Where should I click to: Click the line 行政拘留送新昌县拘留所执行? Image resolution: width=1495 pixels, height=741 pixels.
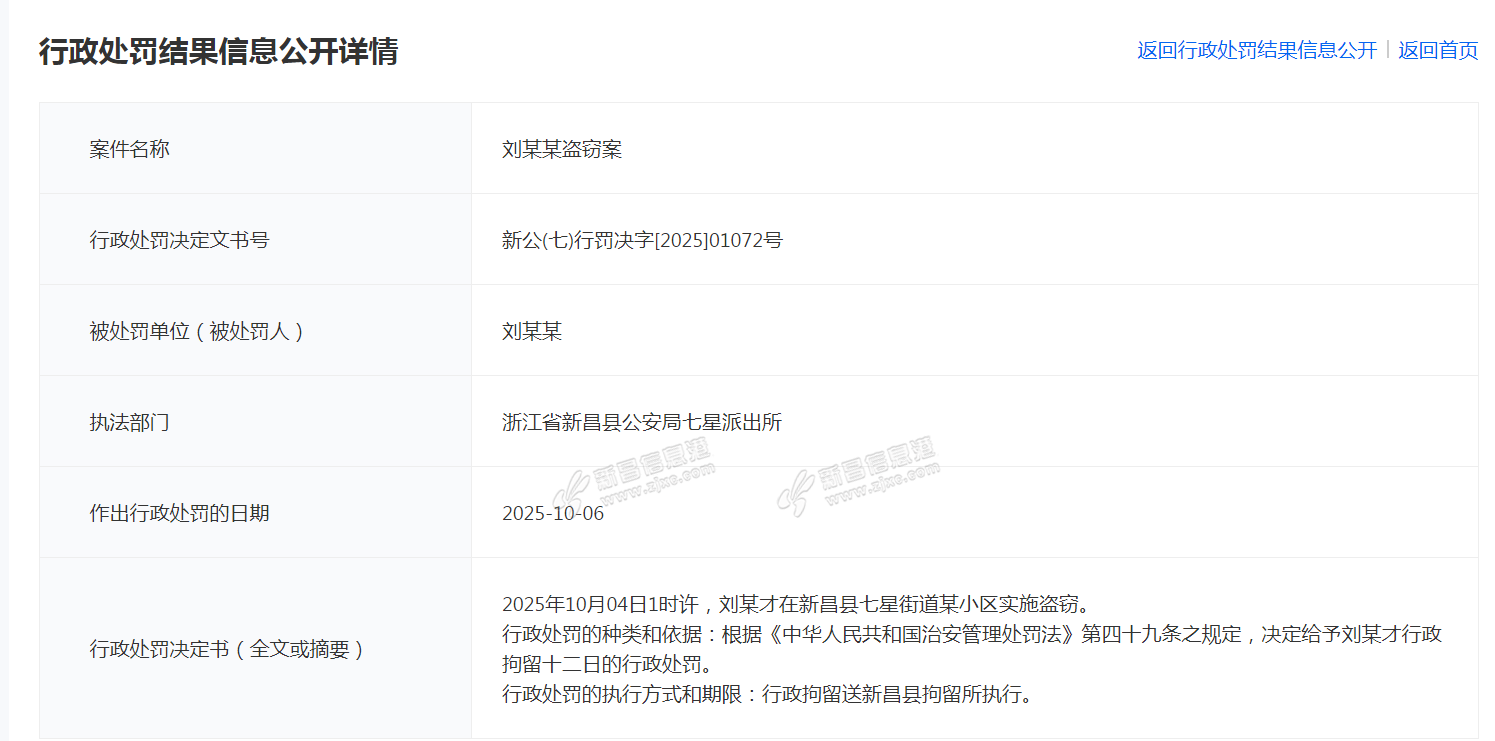(x=895, y=694)
